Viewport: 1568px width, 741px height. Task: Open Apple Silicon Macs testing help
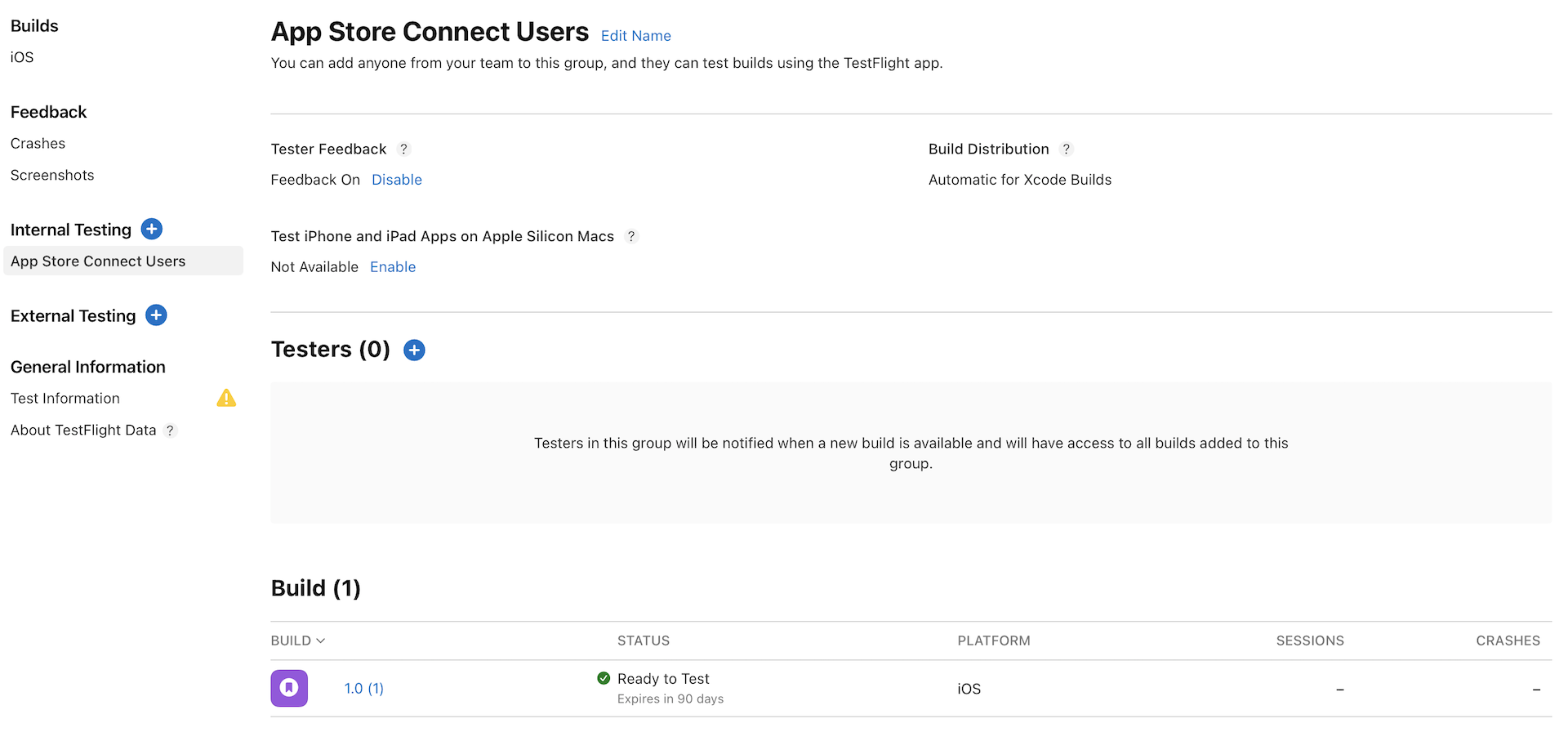(x=631, y=237)
